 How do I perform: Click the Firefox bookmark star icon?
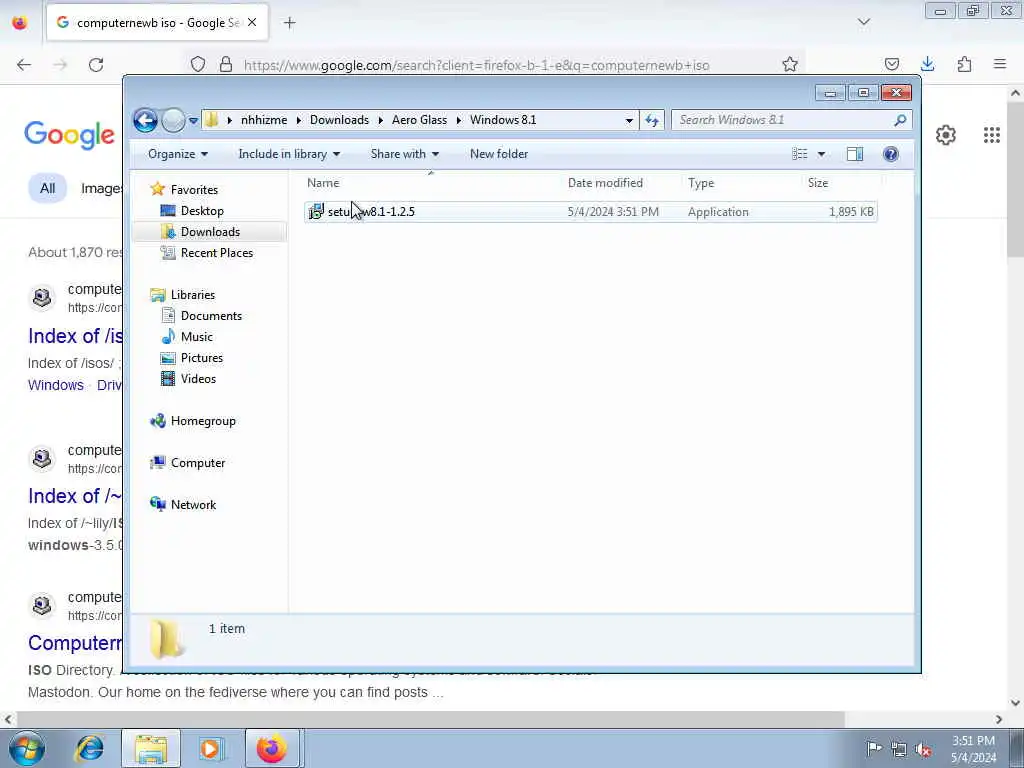pyautogui.click(x=790, y=65)
